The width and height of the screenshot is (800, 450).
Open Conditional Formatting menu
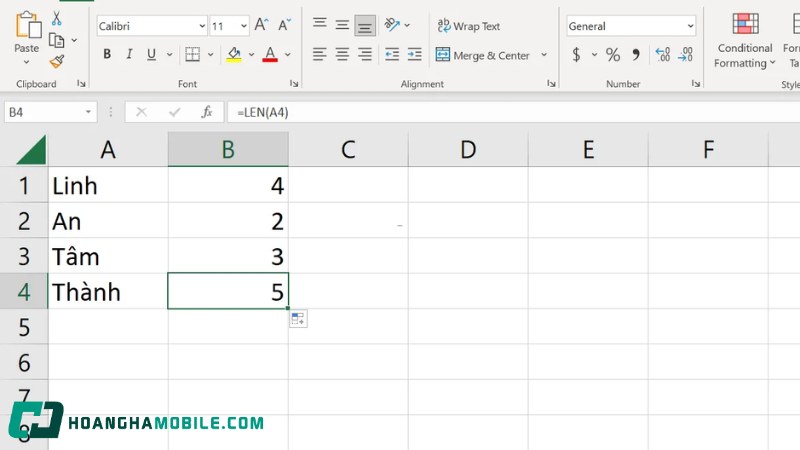[x=744, y=41]
